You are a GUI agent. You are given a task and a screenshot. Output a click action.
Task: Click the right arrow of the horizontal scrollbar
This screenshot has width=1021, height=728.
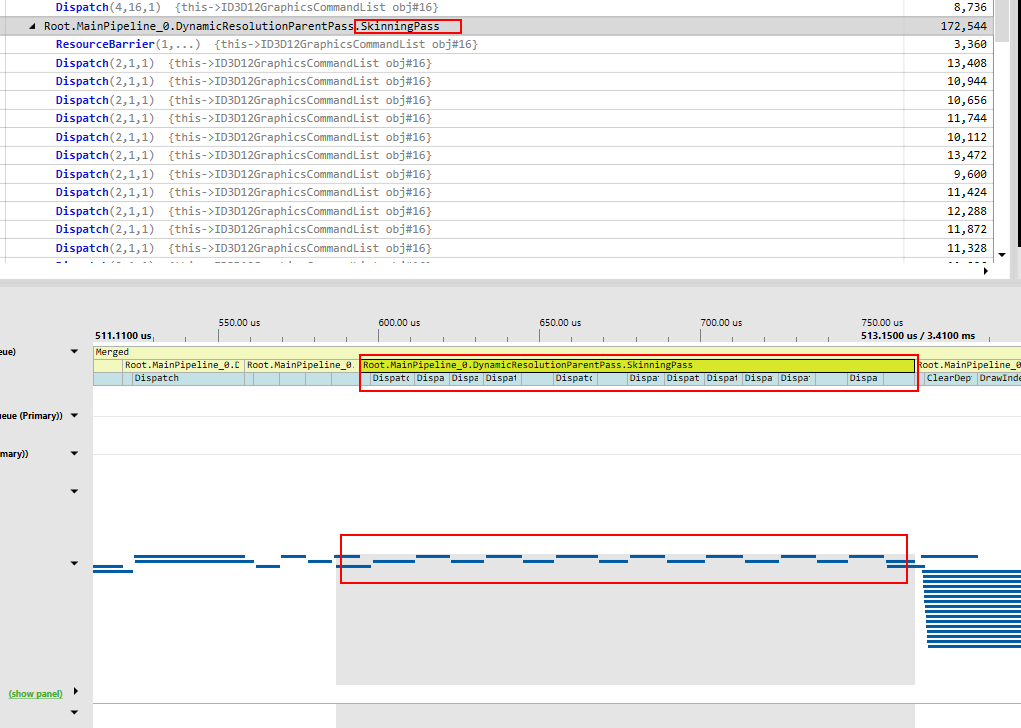986,270
